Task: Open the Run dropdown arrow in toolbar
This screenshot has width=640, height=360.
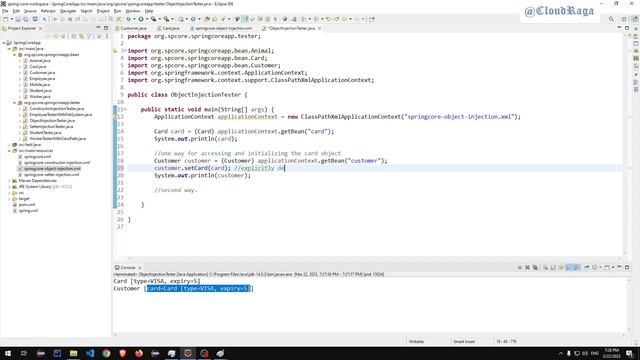Action: pyautogui.click(x=147, y=19)
